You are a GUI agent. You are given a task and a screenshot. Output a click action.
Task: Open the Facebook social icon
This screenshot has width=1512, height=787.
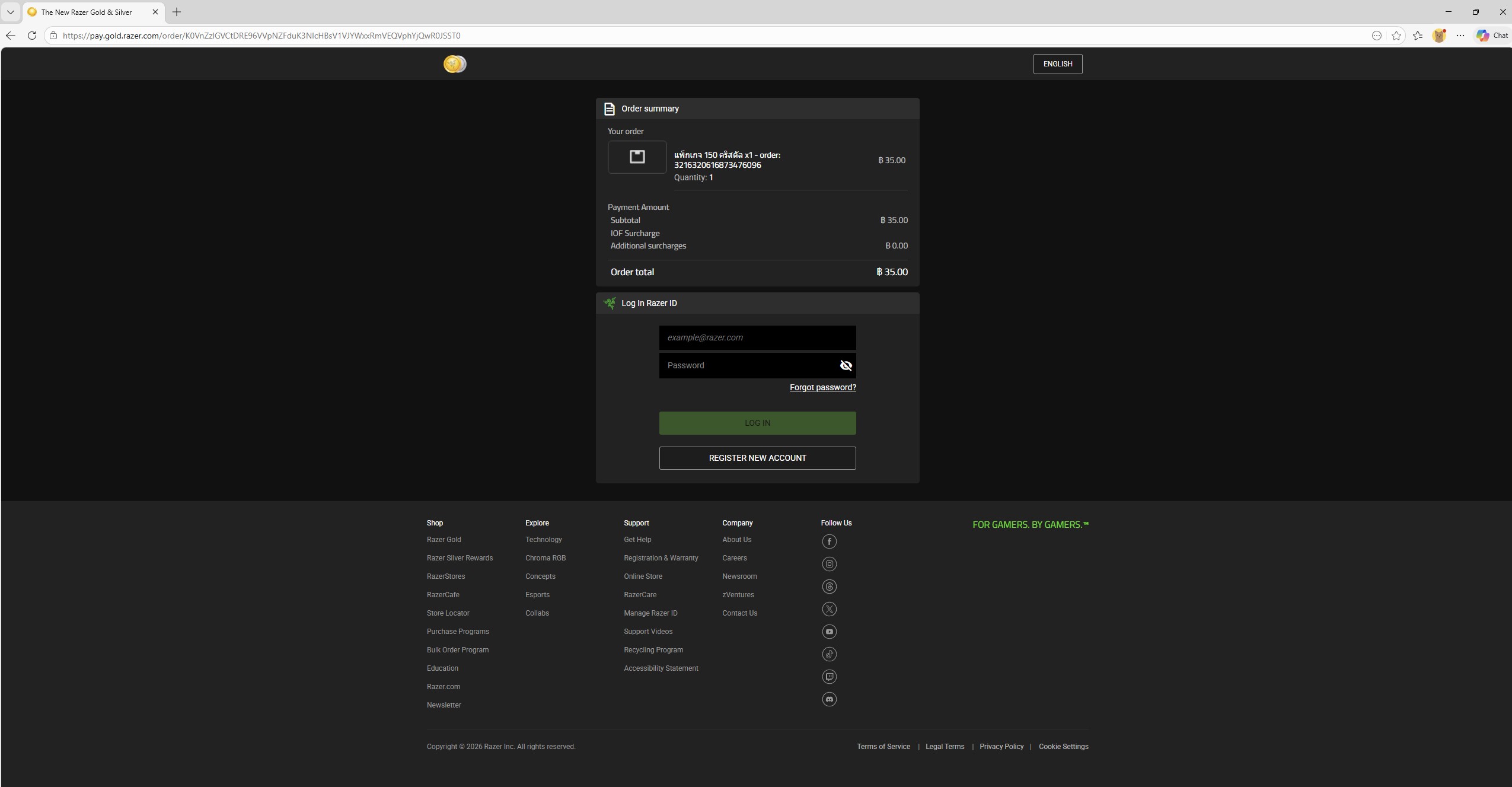tap(829, 541)
